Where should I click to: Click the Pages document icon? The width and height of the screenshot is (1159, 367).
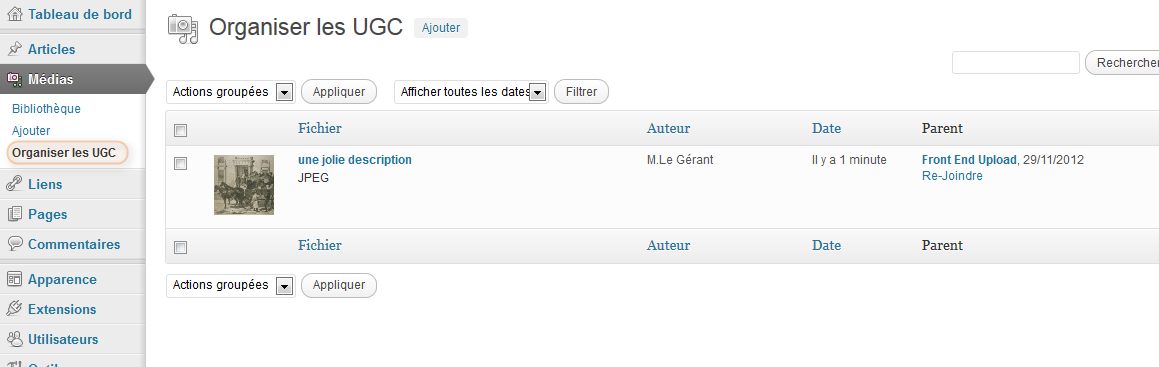(14, 214)
